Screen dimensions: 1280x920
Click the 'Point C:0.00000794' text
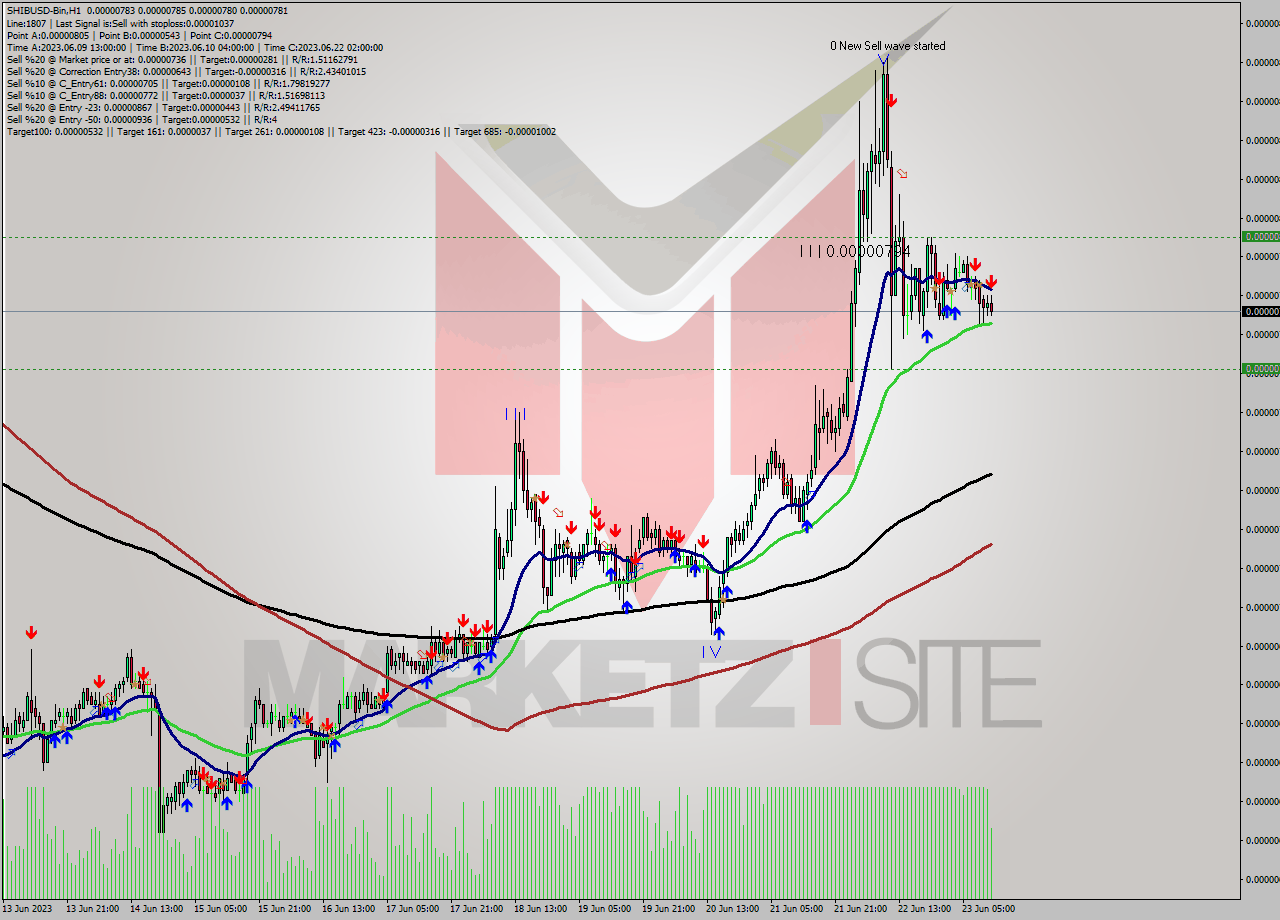click(231, 35)
